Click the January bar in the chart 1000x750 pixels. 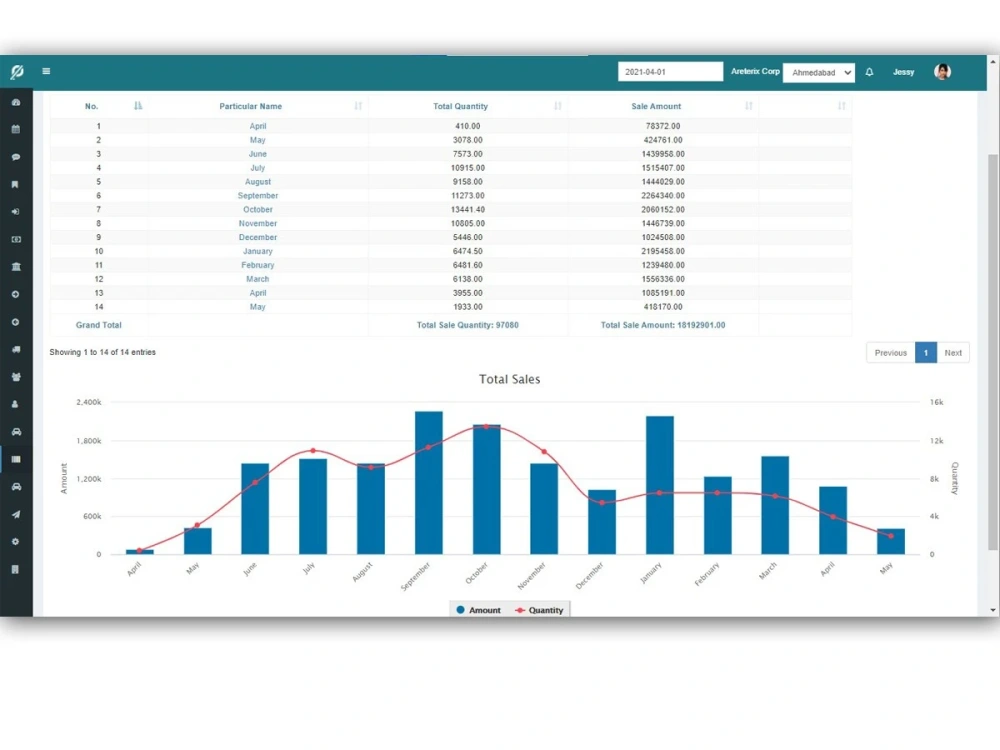coord(659,485)
